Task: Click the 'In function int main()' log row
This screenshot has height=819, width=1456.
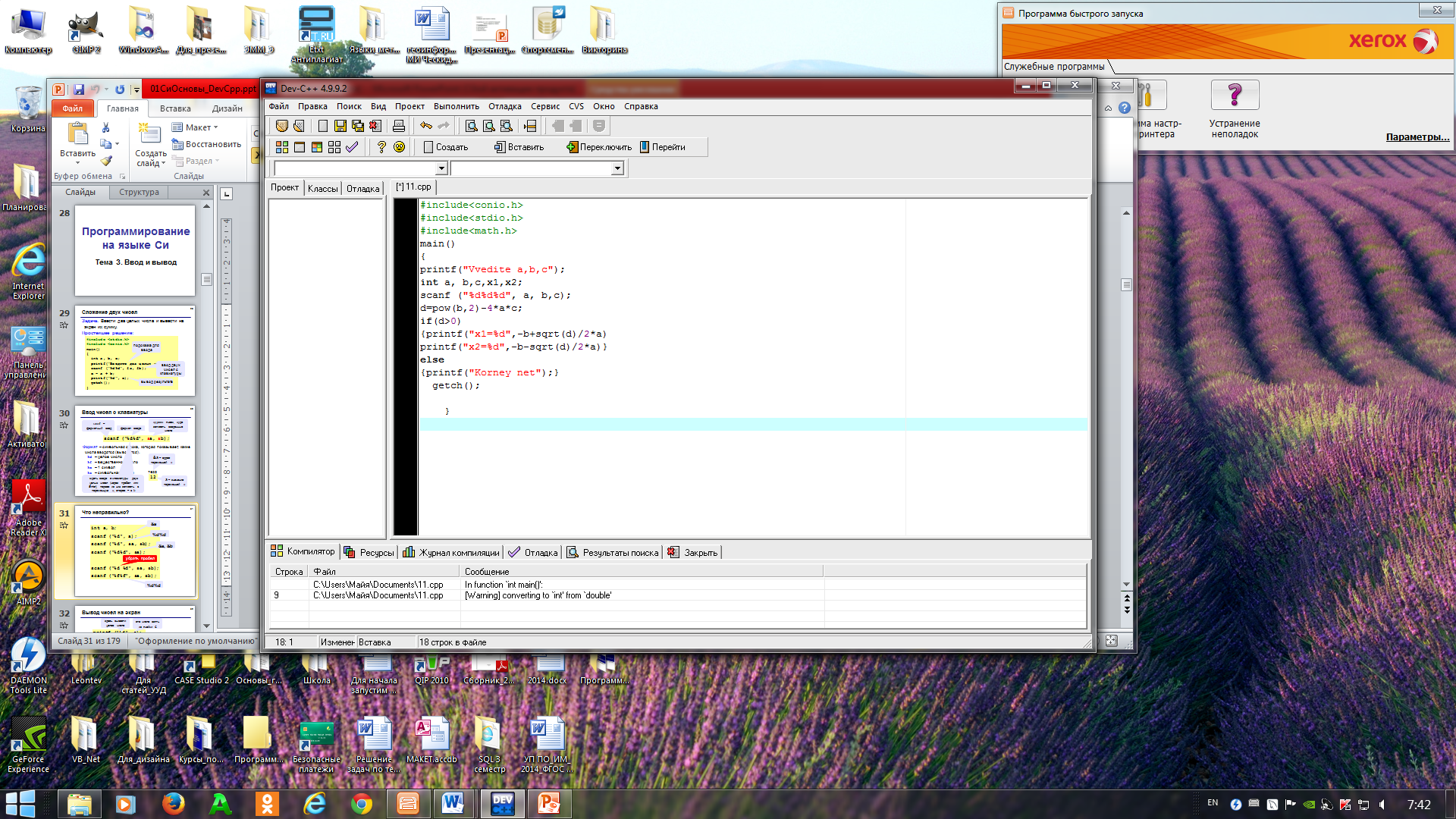Action: tap(678, 585)
